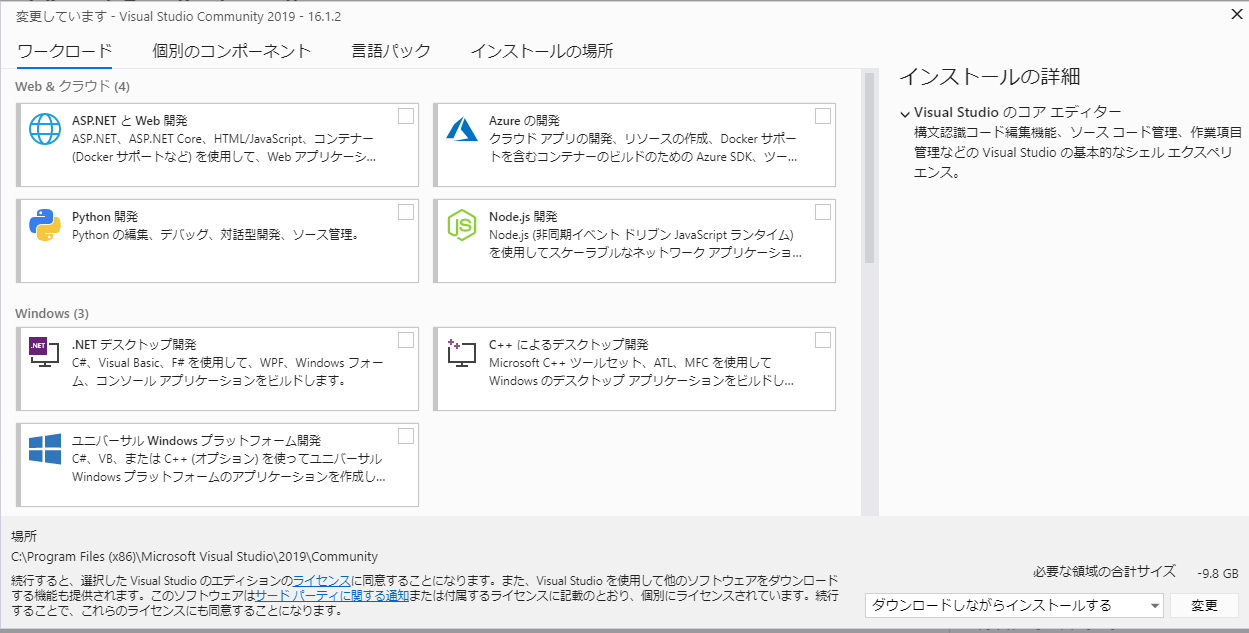Enable the ASP.NET と Web 開発 checkbox

(x=406, y=116)
